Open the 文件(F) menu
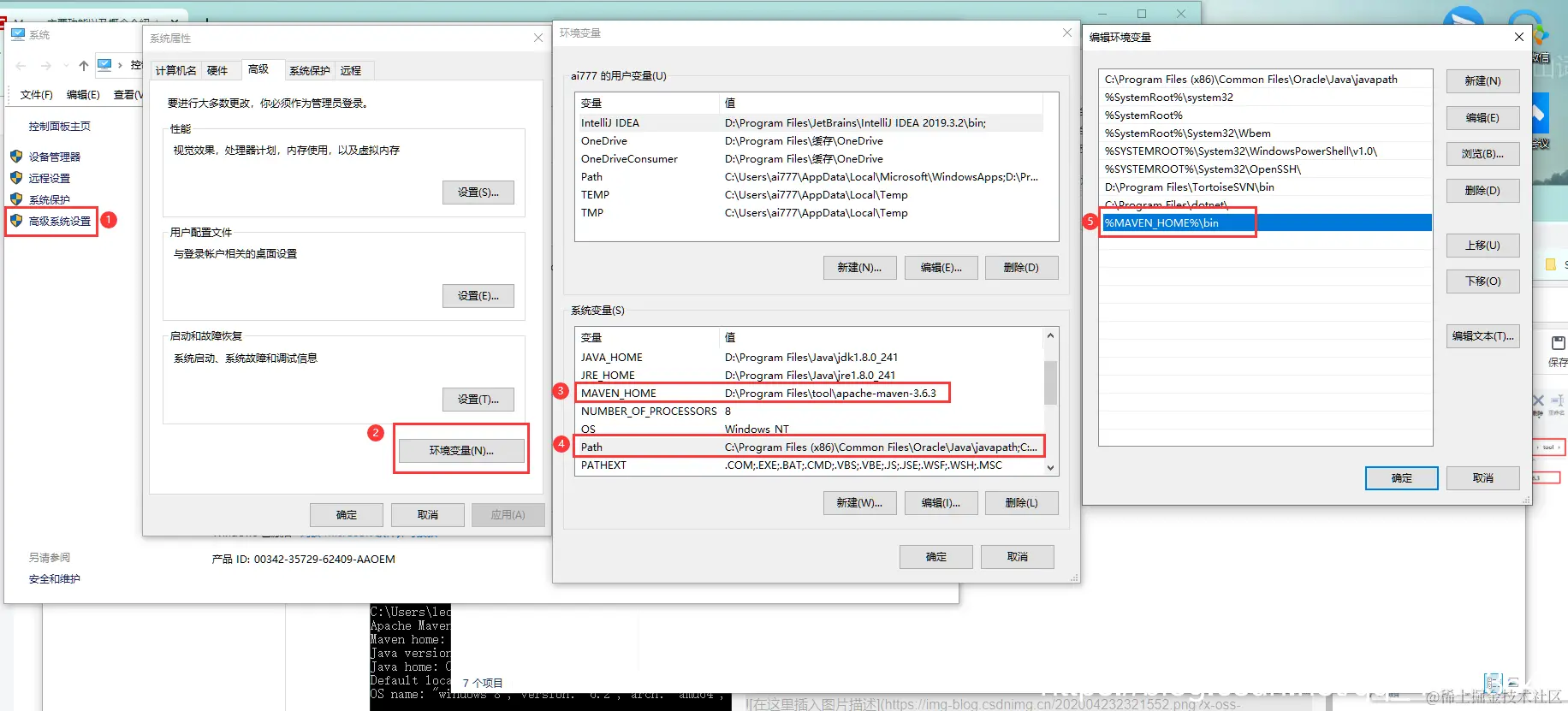 36,95
